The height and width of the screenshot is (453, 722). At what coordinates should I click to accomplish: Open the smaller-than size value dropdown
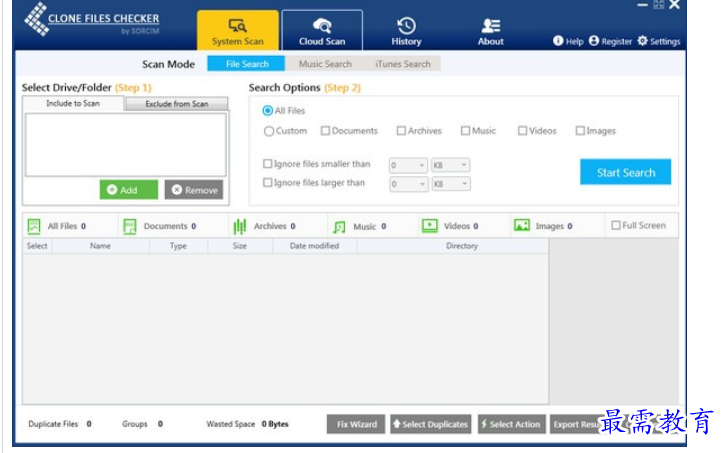408,165
